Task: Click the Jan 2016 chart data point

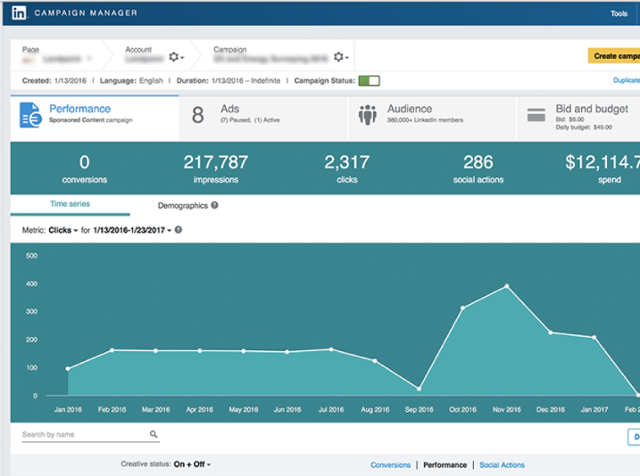Action: pyautogui.click(x=68, y=369)
